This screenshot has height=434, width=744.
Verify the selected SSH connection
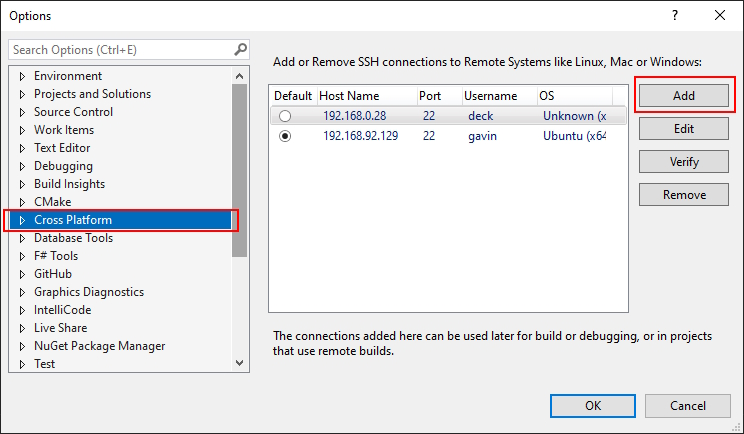pos(684,162)
